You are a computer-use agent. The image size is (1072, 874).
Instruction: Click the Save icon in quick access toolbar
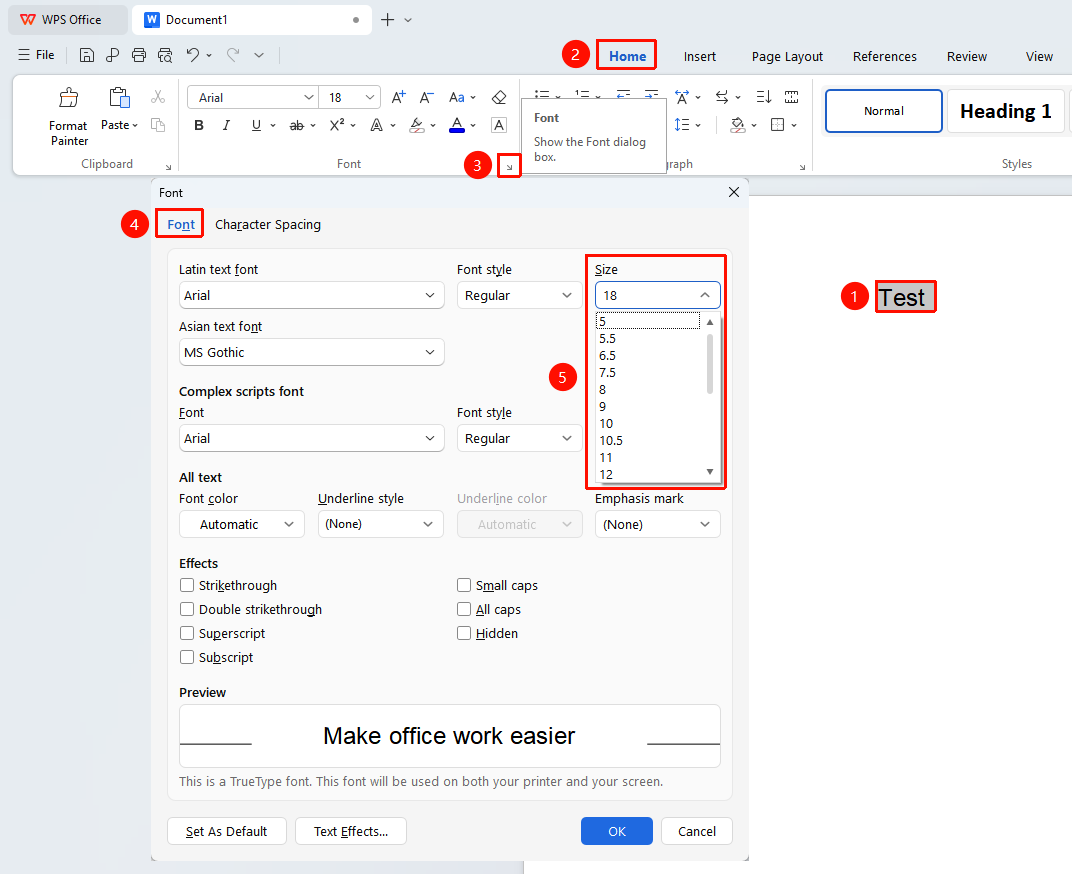(x=87, y=55)
